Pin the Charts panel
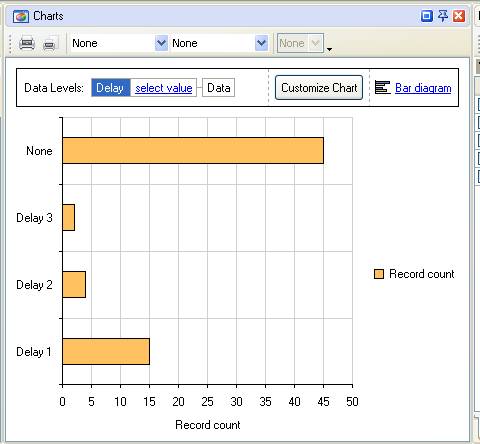This screenshot has height=444, width=480. [x=443, y=16]
